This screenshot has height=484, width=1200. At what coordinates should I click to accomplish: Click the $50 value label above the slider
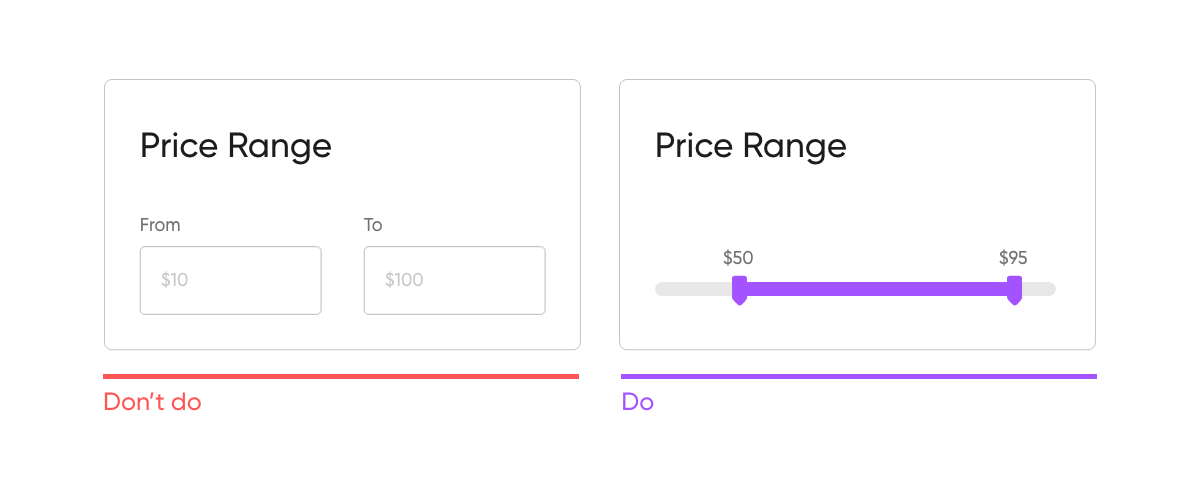(738, 258)
